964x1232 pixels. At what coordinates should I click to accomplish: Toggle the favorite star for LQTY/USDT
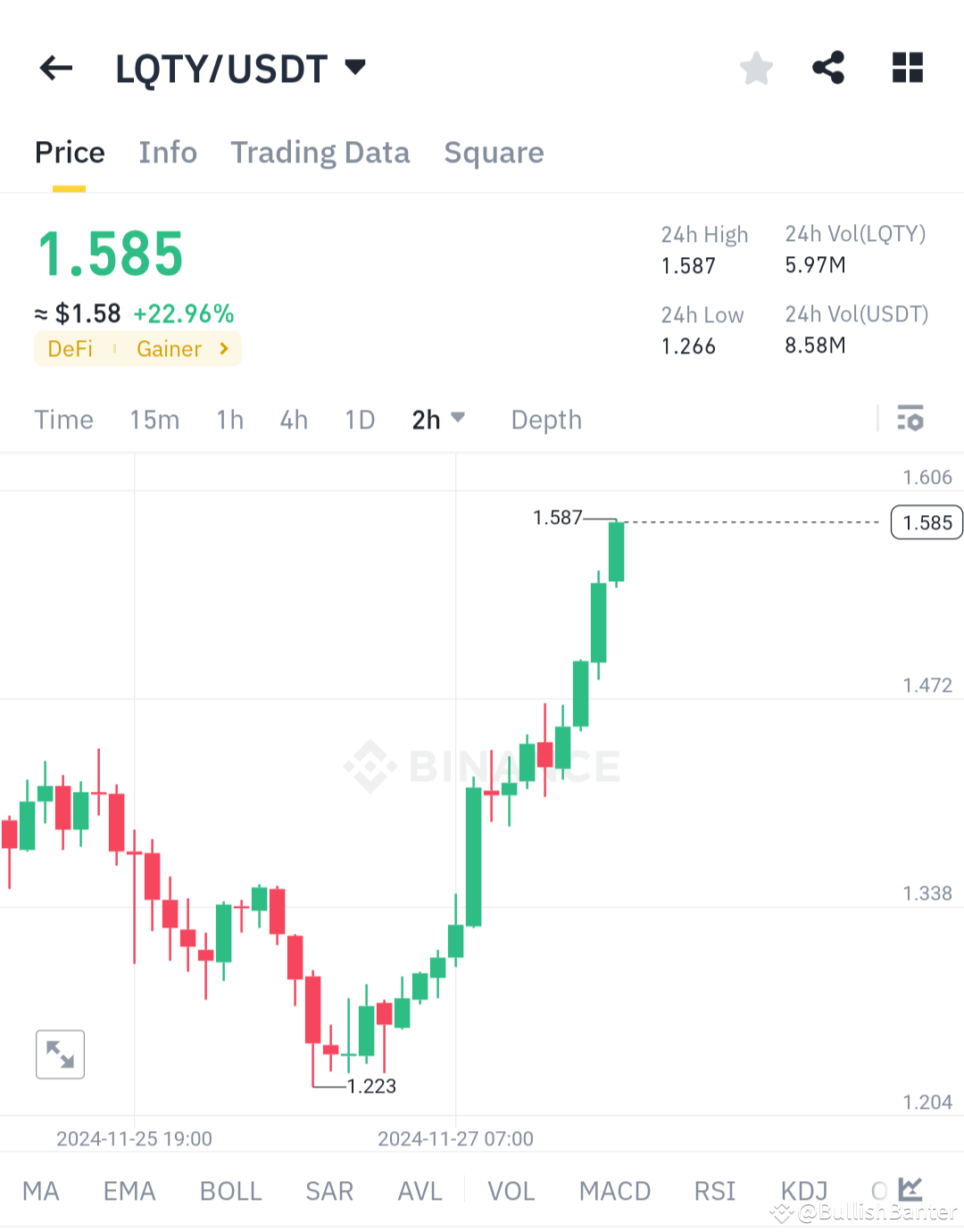click(x=756, y=67)
